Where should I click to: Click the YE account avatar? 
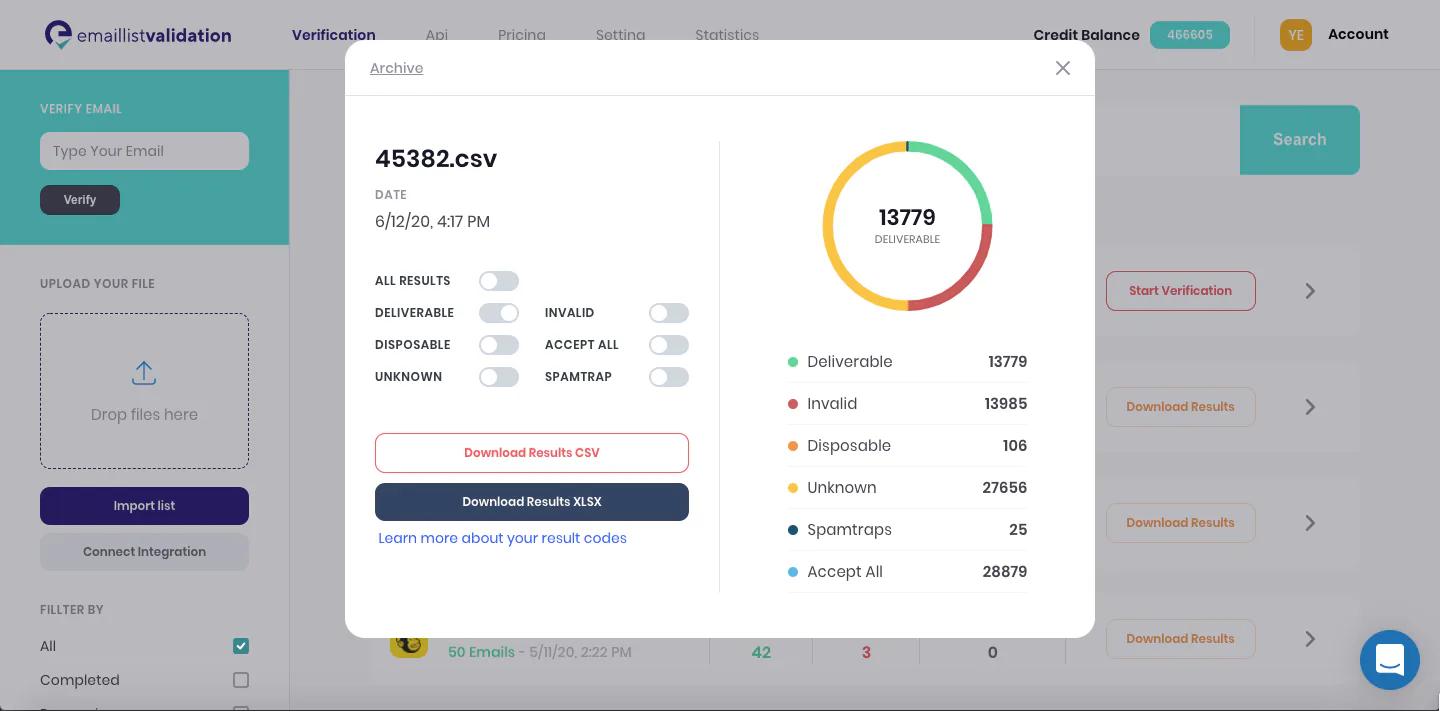click(x=1296, y=35)
